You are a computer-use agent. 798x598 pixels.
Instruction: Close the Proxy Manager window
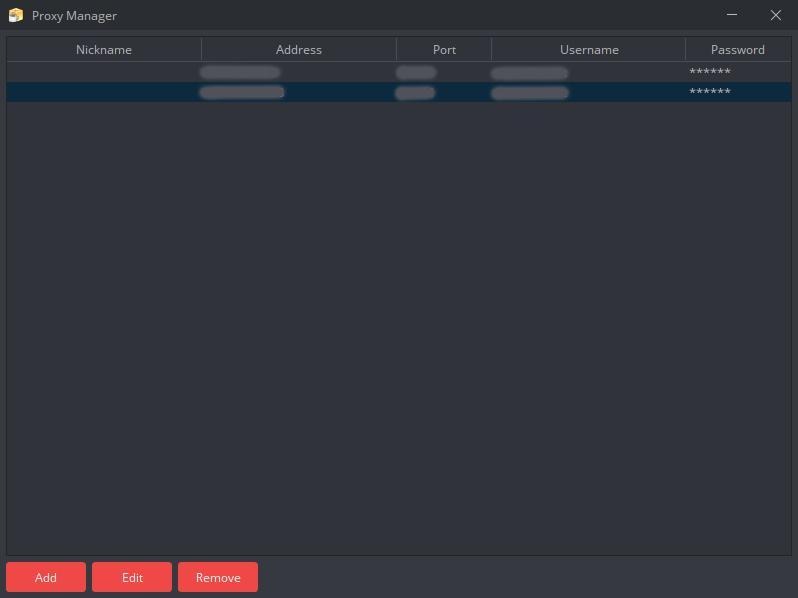[x=775, y=15]
